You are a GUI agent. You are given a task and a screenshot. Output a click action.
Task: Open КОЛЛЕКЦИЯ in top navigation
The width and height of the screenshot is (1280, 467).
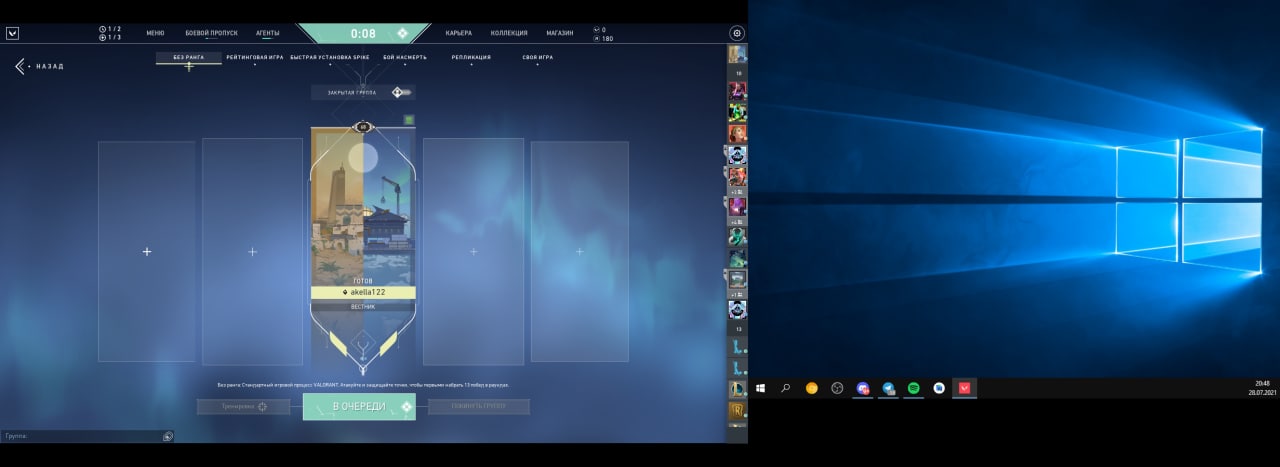coord(509,33)
